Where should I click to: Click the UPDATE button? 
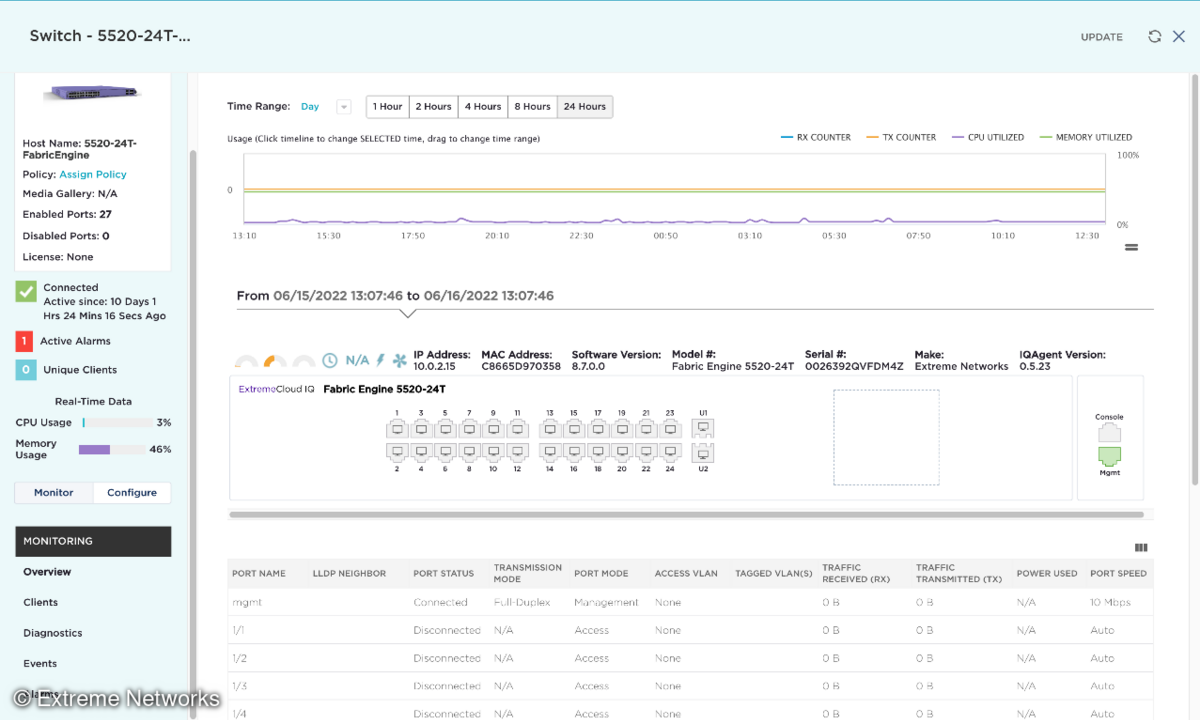coord(1101,37)
